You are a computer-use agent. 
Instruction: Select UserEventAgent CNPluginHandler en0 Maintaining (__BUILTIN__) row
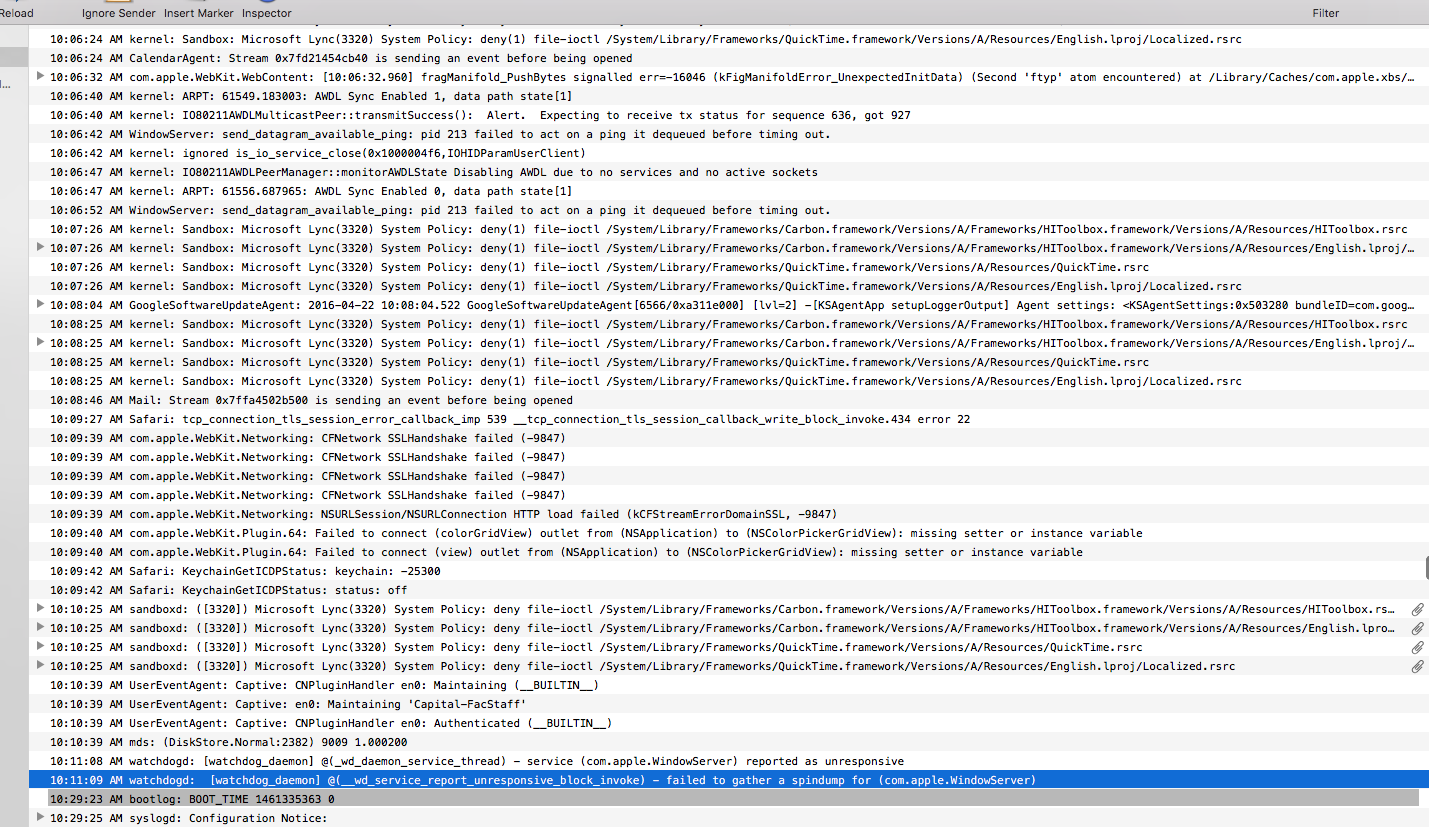click(729, 685)
